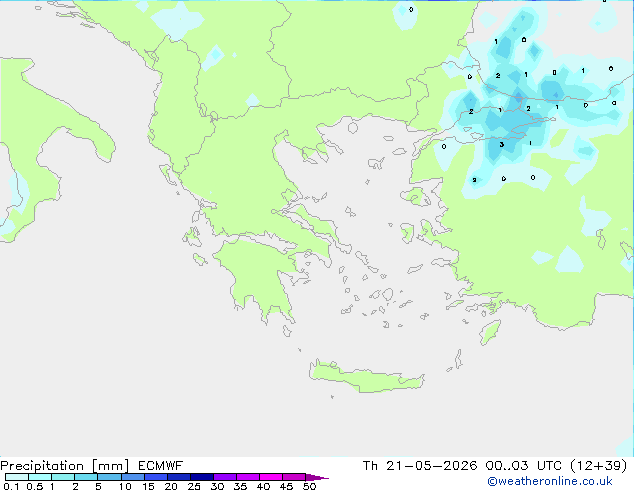Click the 'ECMWF' model label
This screenshot has width=634, height=490.
(x=161, y=466)
